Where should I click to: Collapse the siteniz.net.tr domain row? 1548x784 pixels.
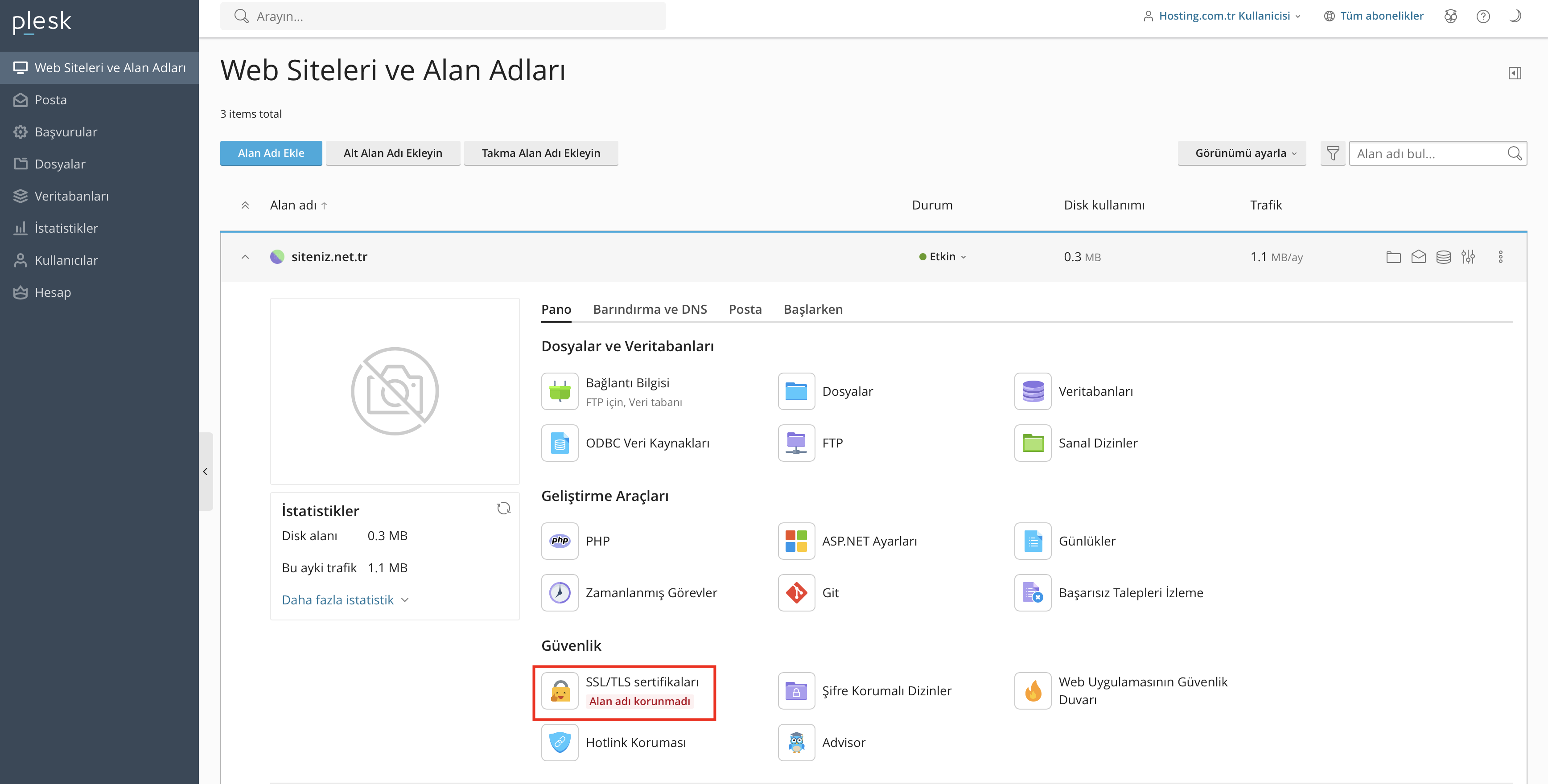click(x=245, y=257)
